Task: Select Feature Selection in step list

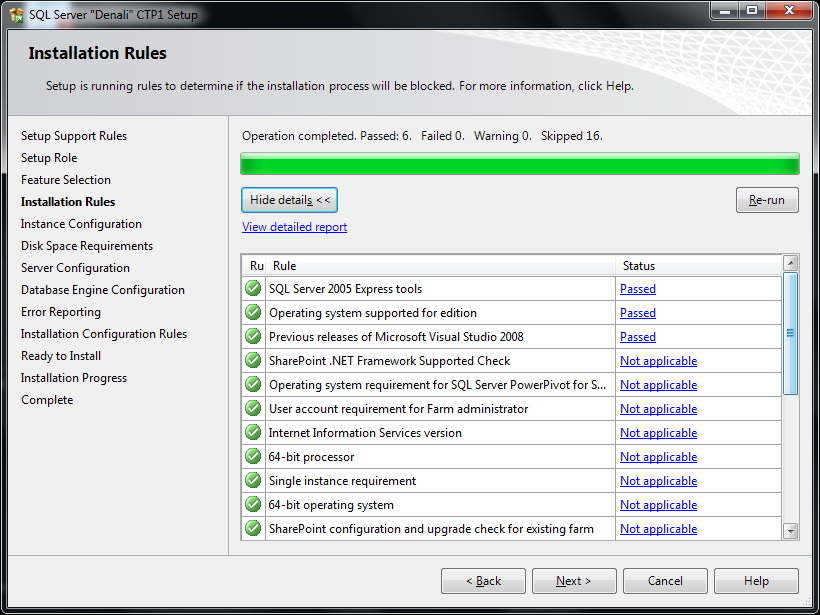Action: click(x=66, y=180)
